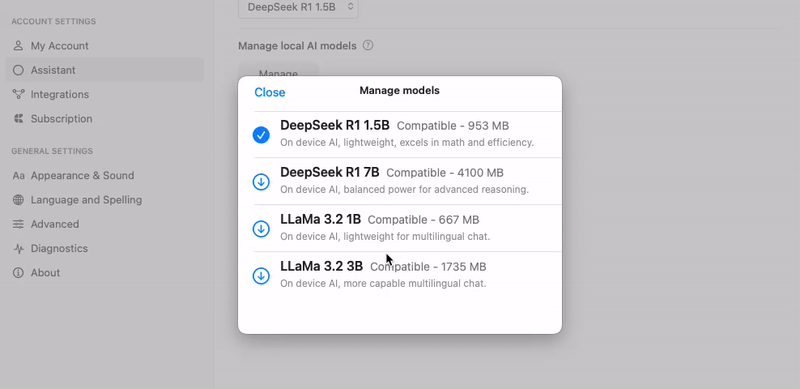Click the Diagnostics pulse icon
800x389 pixels.
pos(18,249)
